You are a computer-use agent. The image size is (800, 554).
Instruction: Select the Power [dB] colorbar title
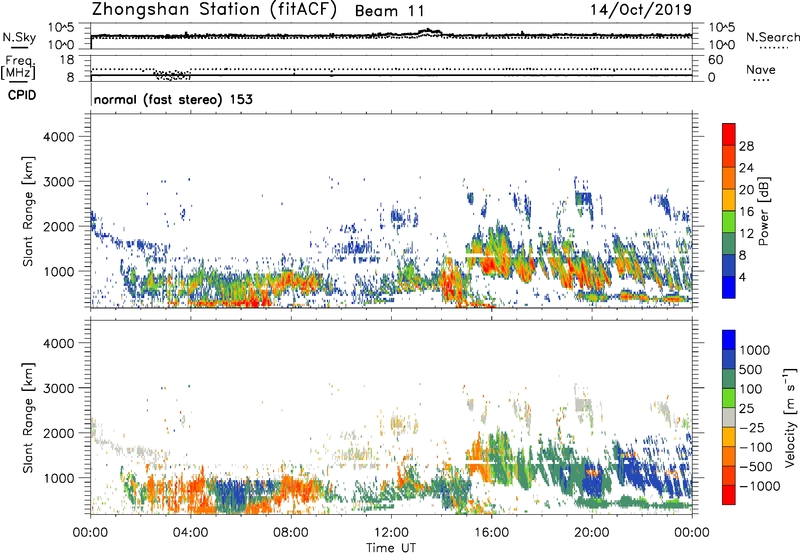click(x=763, y=211)
